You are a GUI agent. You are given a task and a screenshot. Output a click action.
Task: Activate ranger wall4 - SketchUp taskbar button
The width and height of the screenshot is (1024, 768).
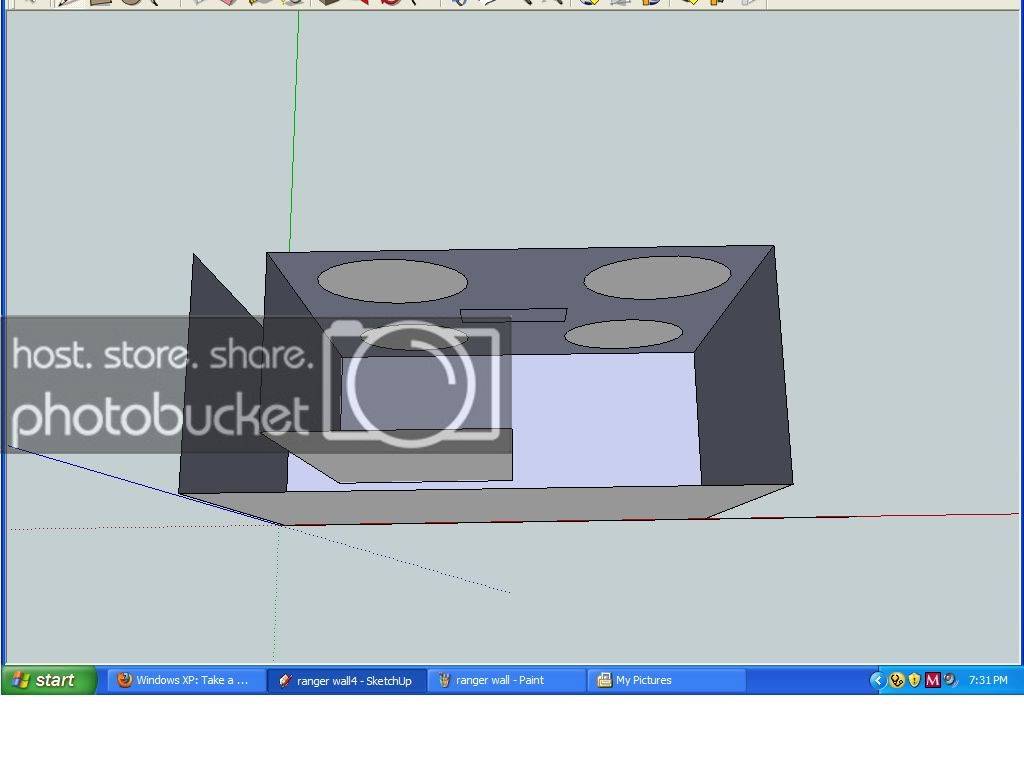tap(347, 680)
